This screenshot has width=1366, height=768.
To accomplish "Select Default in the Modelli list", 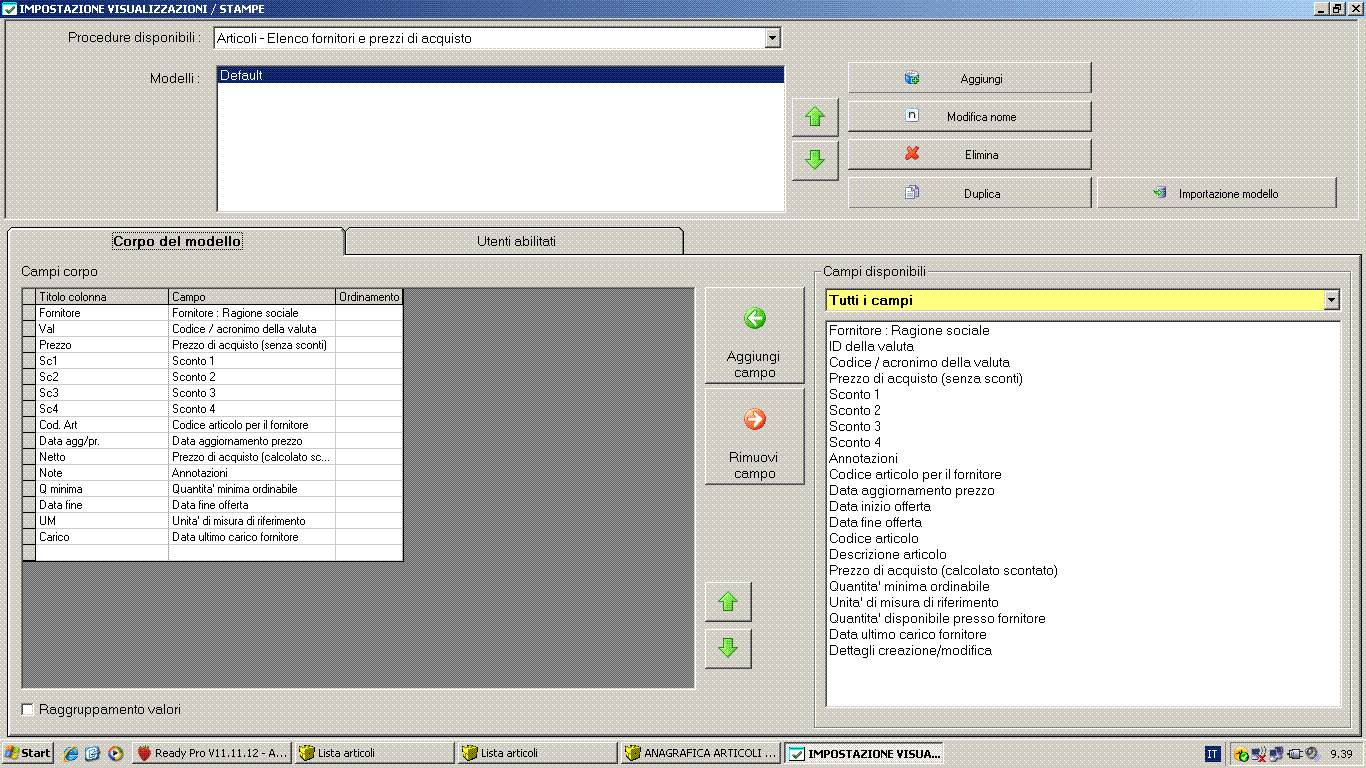I will click(x=500, y=75).
